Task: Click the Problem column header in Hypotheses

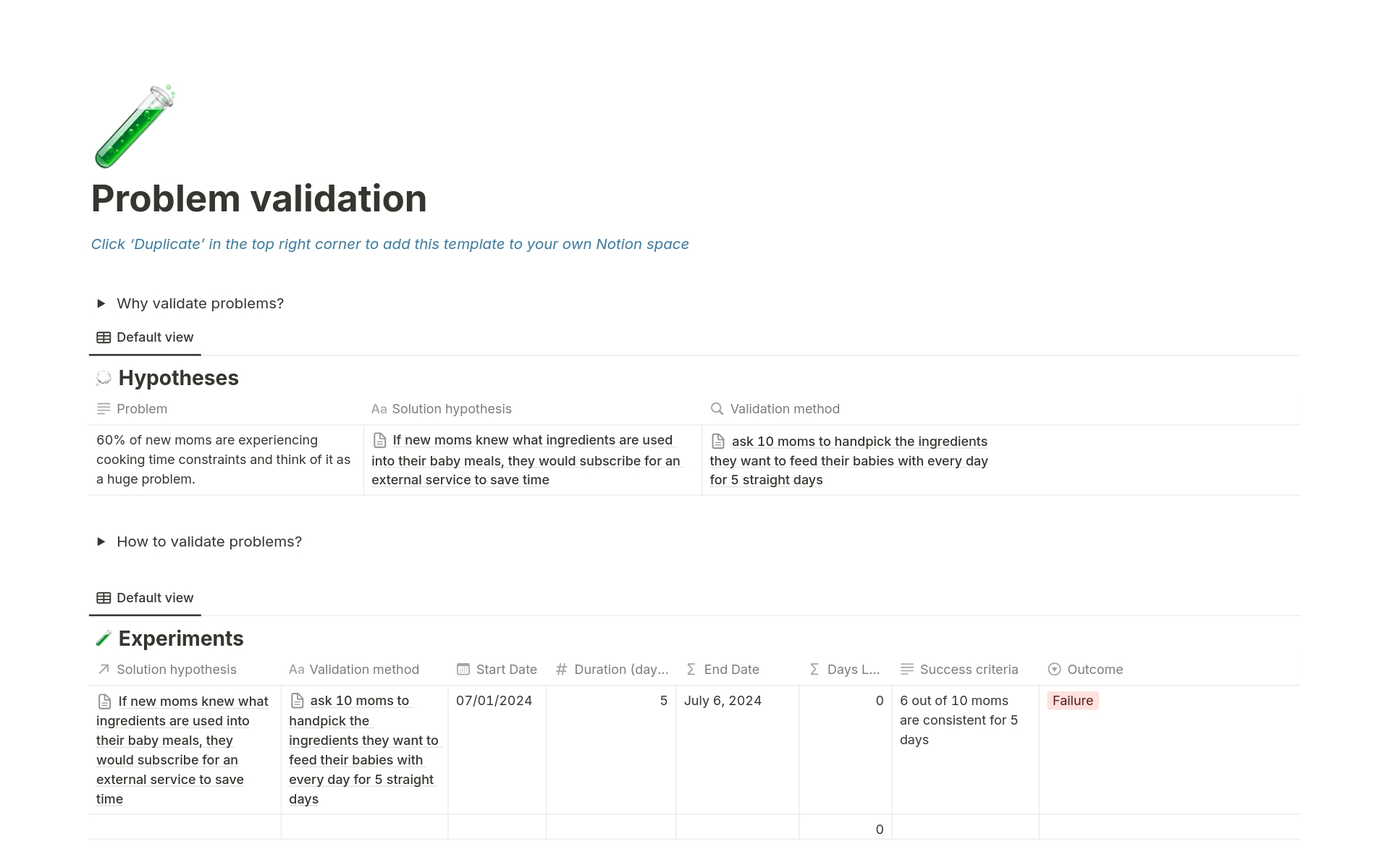Action: (141, 409)
